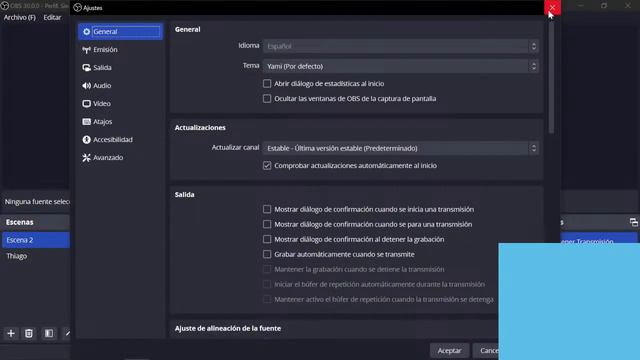Select Escena 2 in Escenas list
640x360 pixels.
[36, 240]
